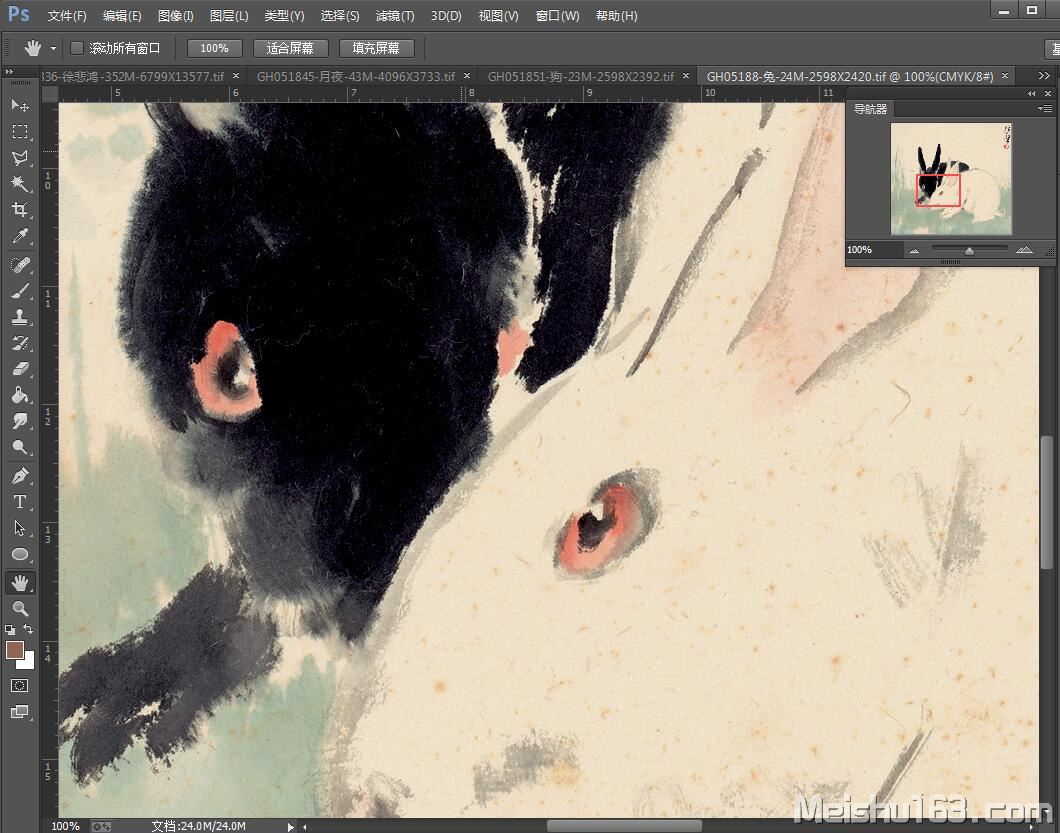Select the 导航器 panel tab

(870, 109)
